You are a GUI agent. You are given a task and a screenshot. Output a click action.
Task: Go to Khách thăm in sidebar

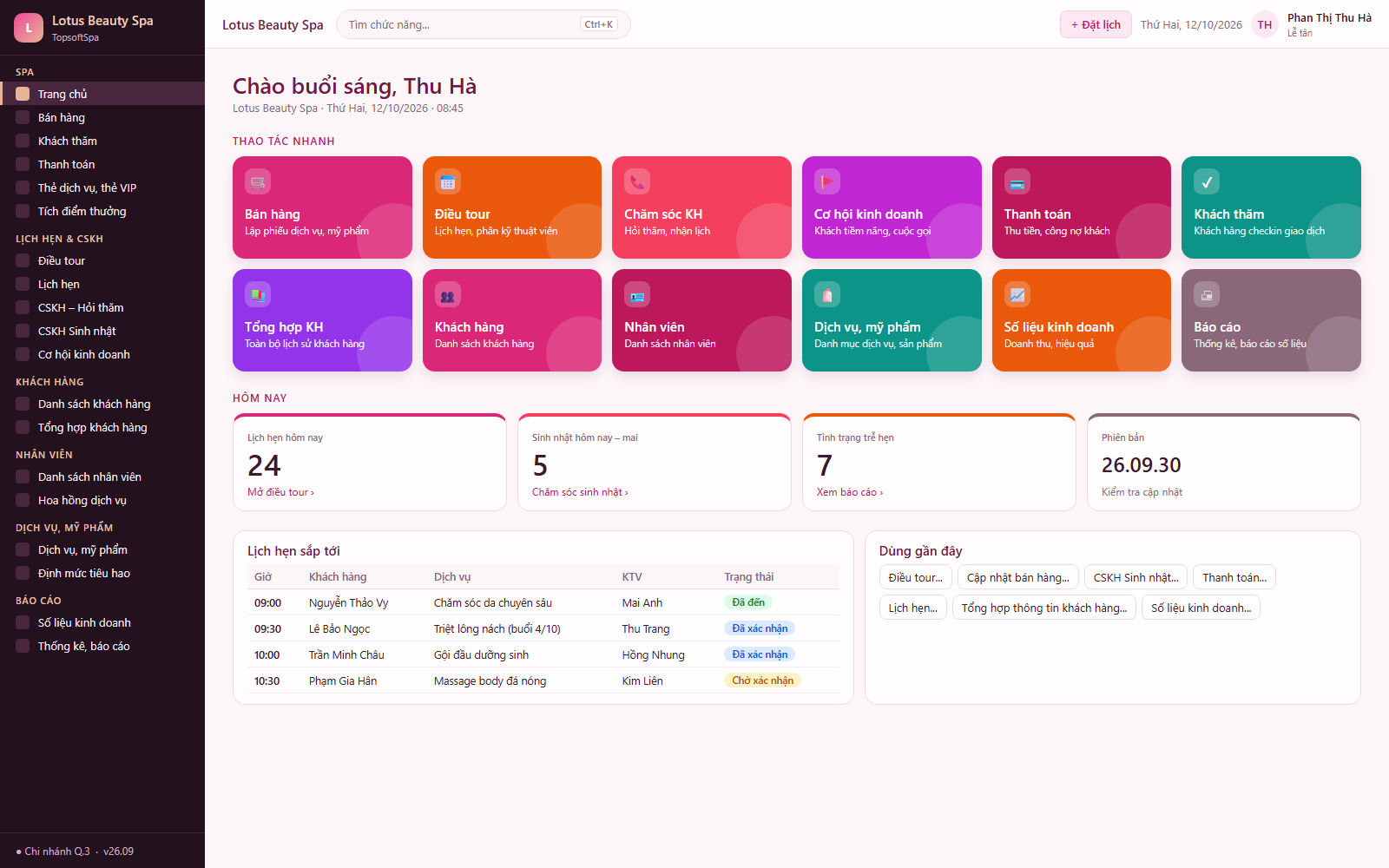click(102, 141)
